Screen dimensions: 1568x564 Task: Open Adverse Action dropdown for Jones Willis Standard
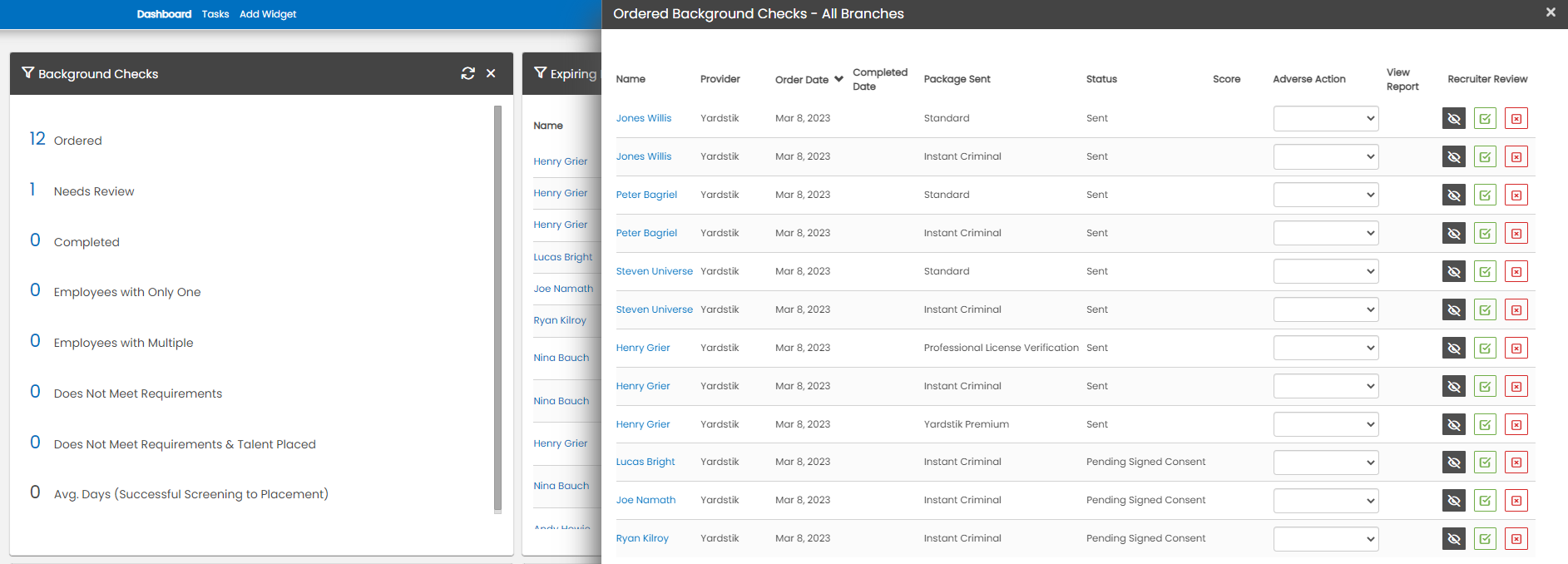(x=1326, y=118)
